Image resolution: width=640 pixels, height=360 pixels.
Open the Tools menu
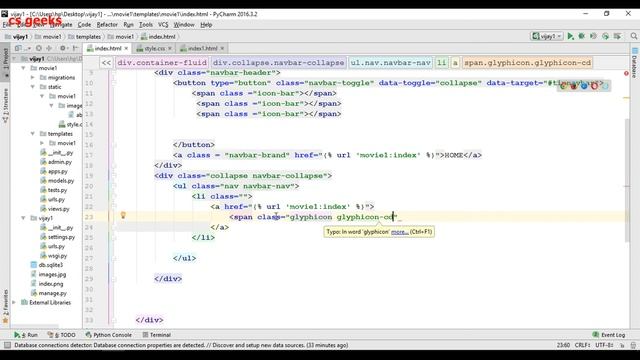coord(145,24)
